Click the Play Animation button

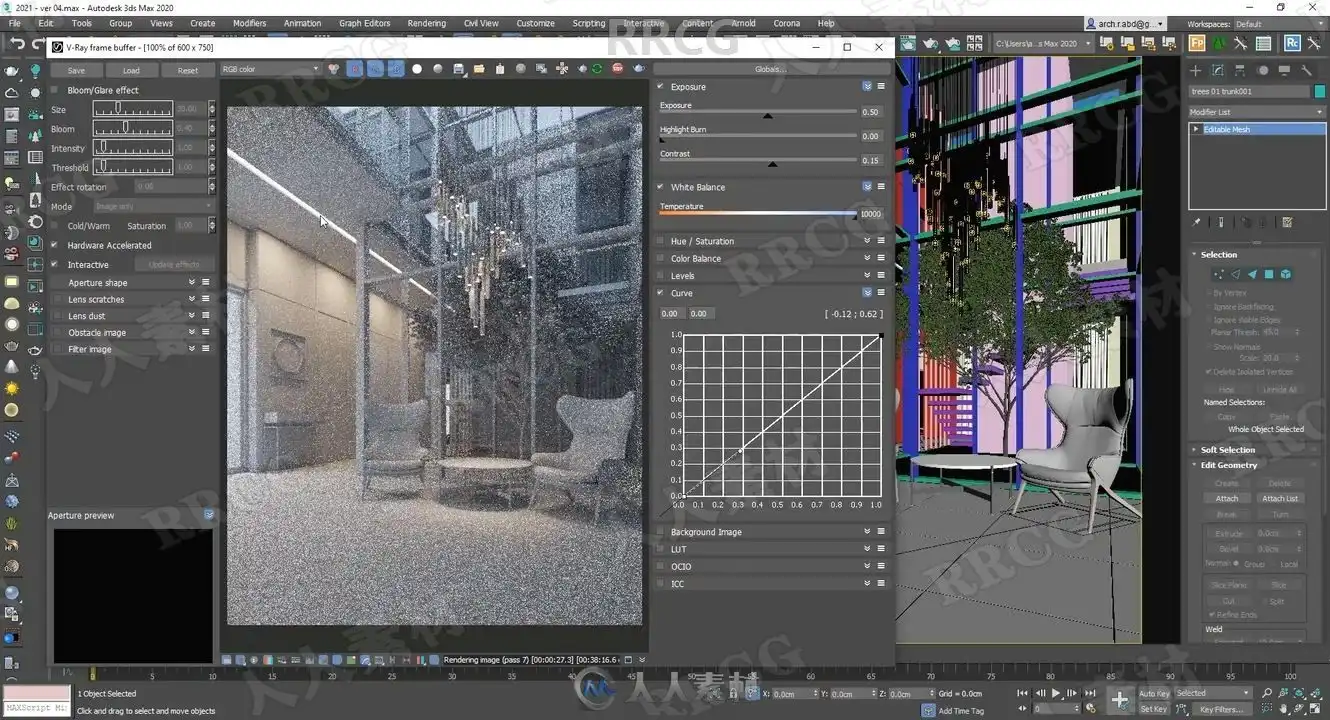tap(1055, 693)
